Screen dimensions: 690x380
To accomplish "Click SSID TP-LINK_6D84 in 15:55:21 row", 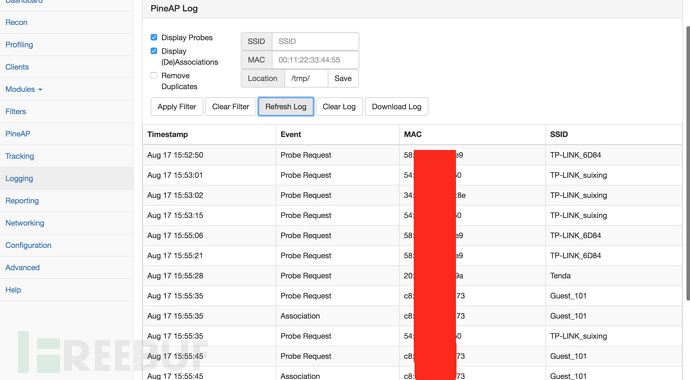I will click(x=576, y=256).
